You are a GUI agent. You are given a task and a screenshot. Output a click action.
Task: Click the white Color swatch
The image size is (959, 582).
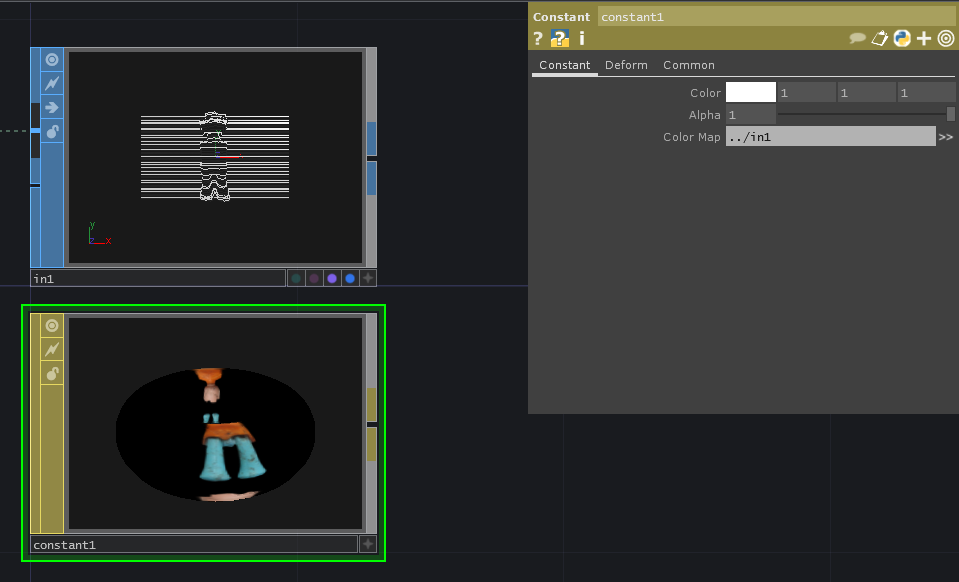point(750,93)
